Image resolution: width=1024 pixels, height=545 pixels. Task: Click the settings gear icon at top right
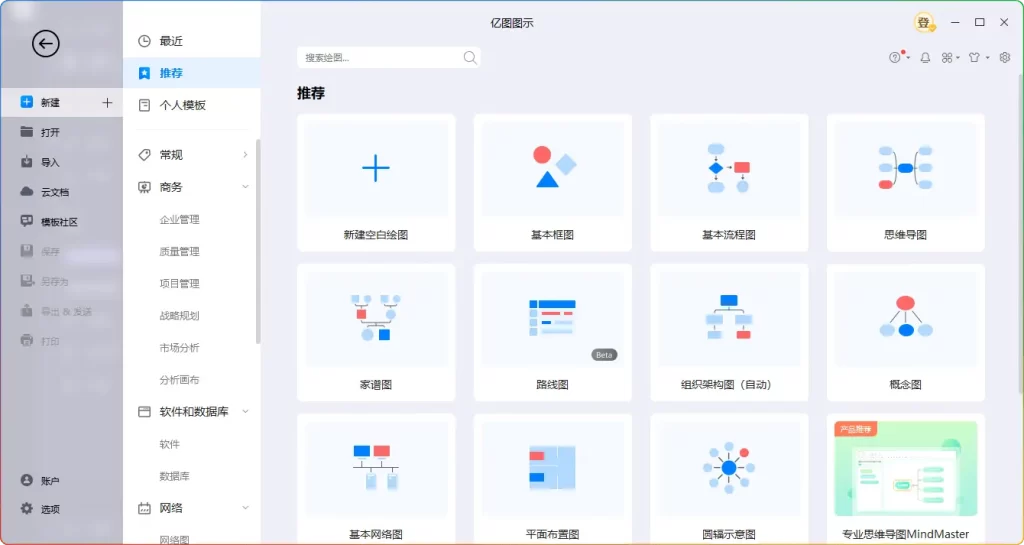click(x=1005, y=57)
